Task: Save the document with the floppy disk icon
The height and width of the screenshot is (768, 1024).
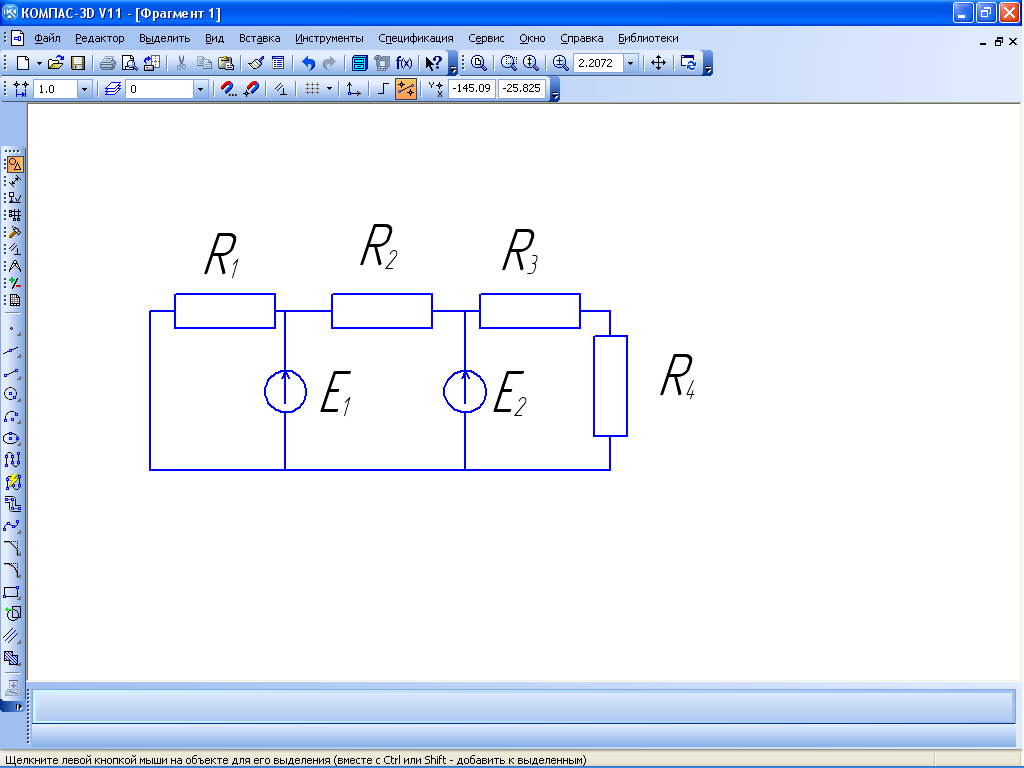Action: click(78, 63)
